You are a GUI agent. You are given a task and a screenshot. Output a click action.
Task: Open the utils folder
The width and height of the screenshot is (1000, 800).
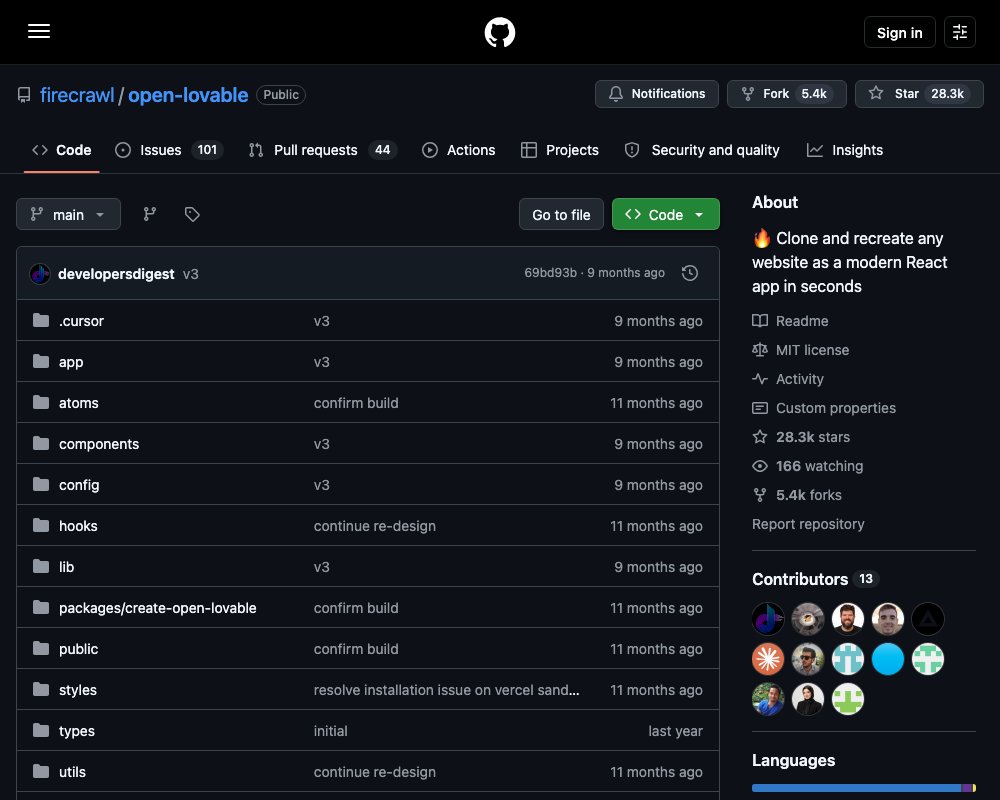(x=72, y=772)
